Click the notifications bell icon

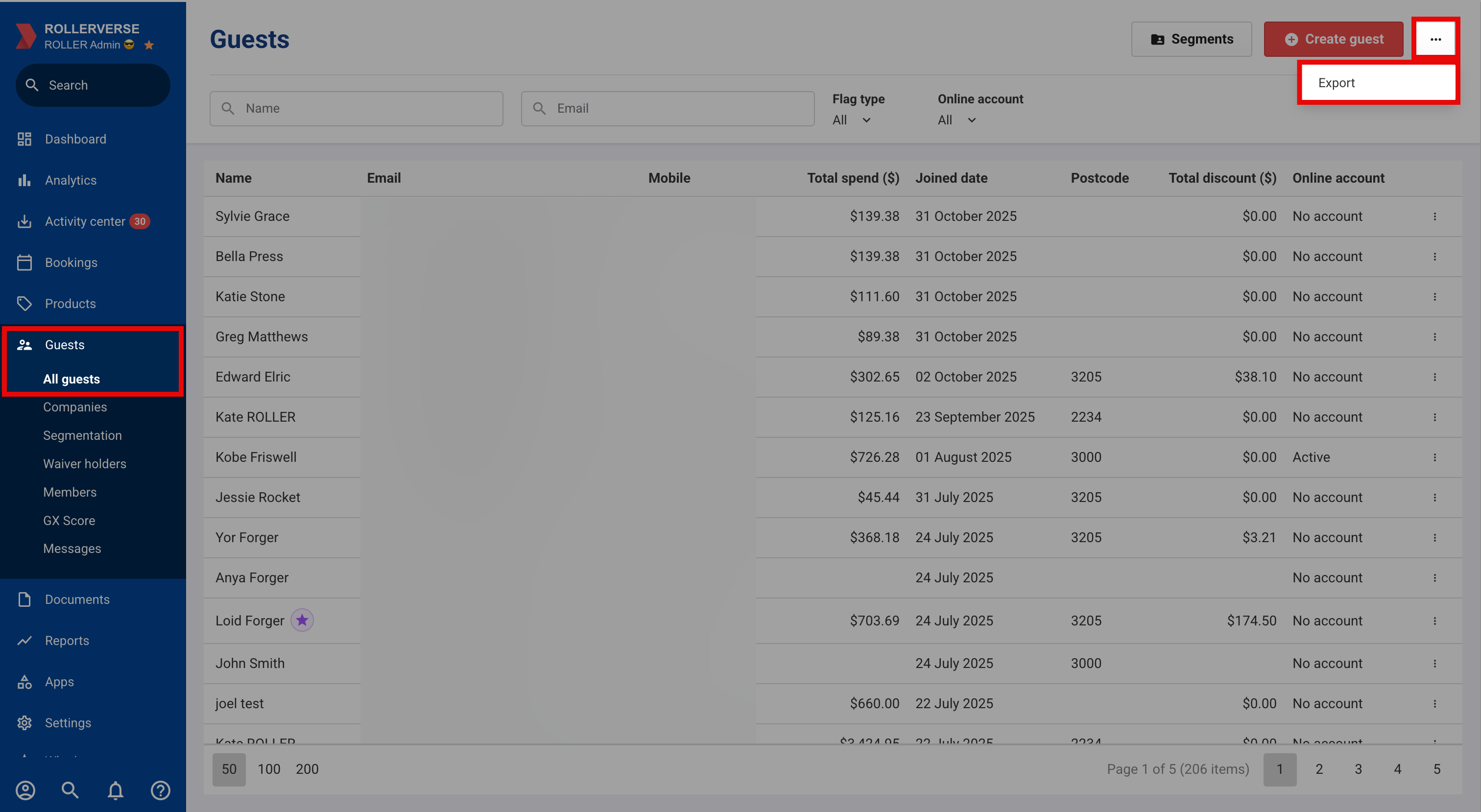(x=116, y=790)
